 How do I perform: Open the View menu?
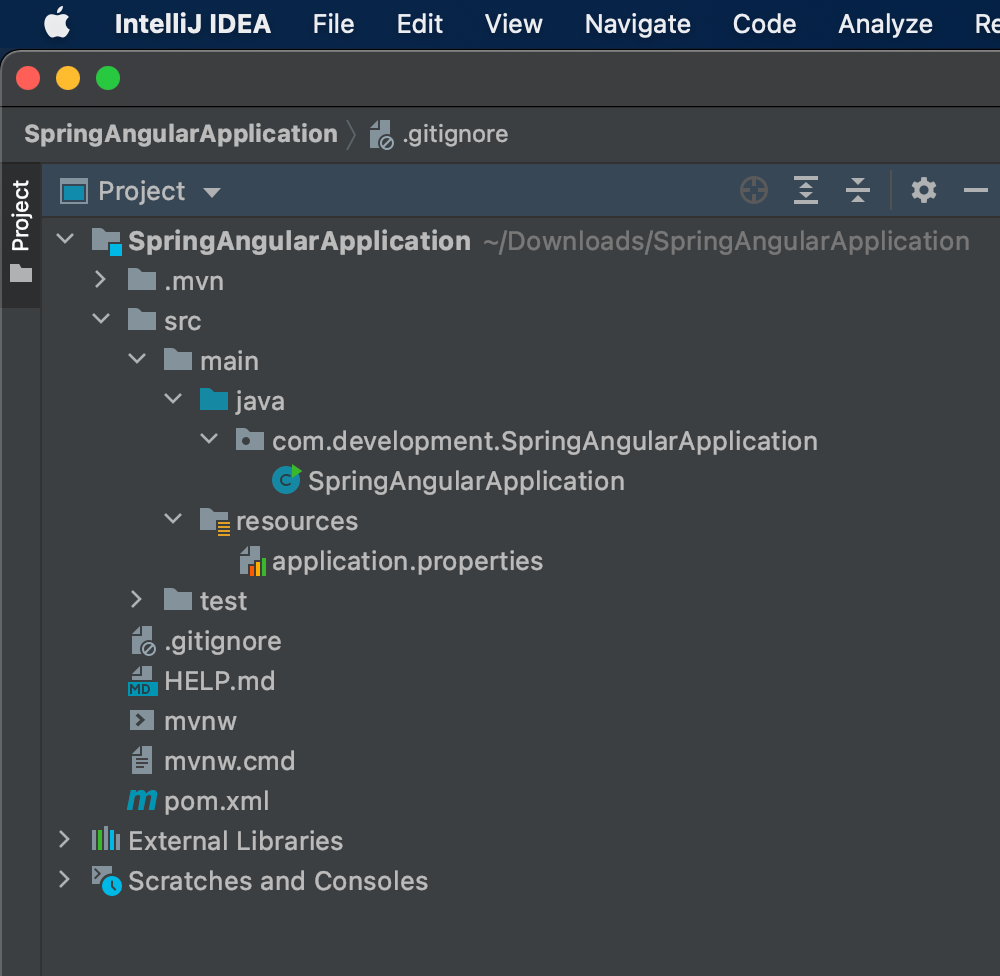(513, 24)
